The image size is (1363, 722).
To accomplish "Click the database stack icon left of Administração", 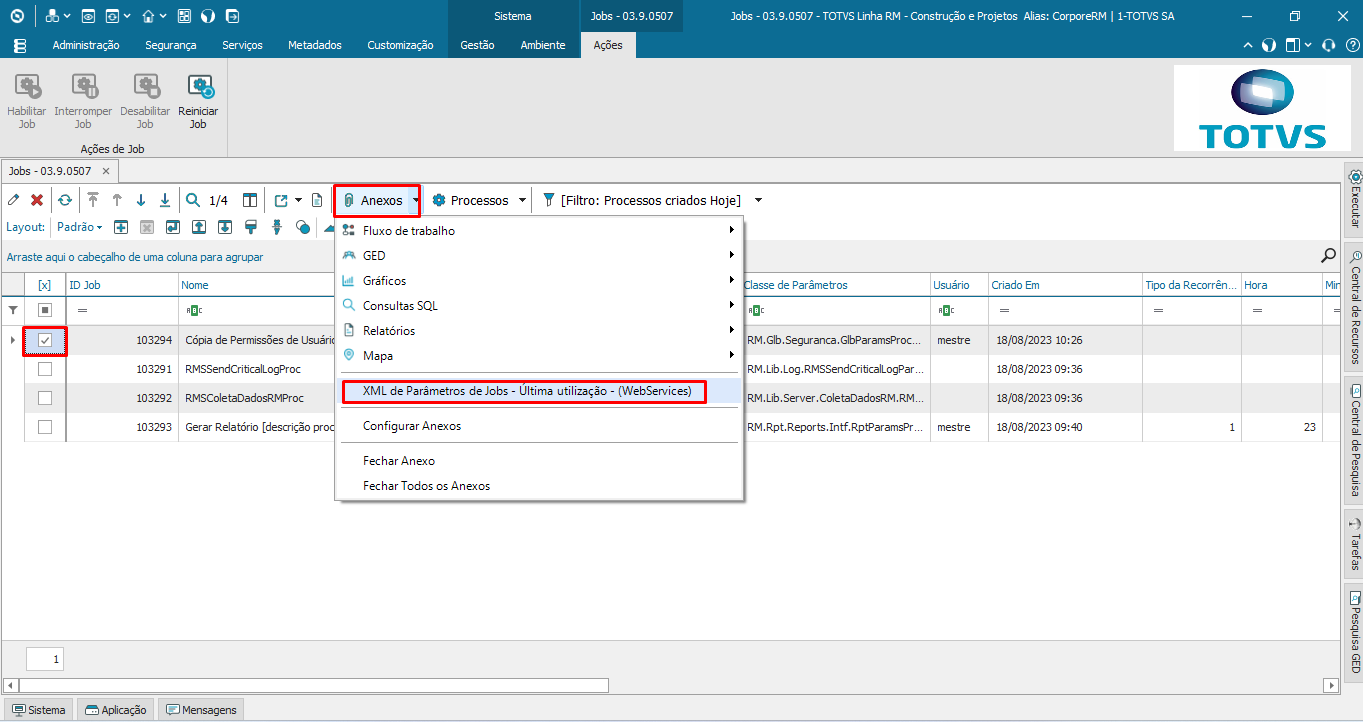I will (20, 45).
